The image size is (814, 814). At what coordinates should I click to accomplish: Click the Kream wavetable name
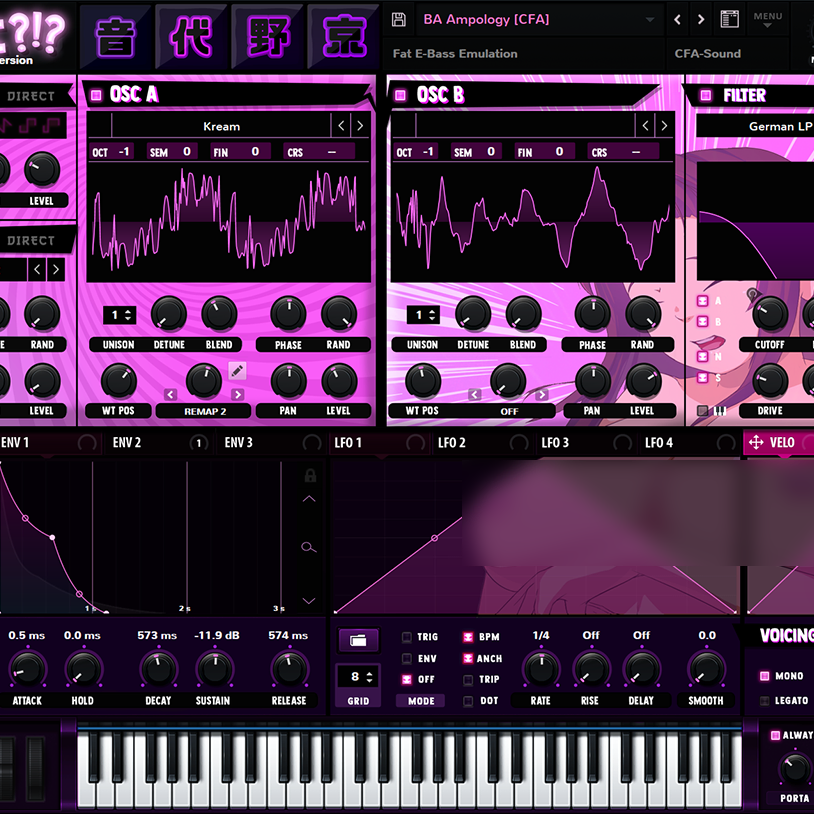click(x=221, y=126)
